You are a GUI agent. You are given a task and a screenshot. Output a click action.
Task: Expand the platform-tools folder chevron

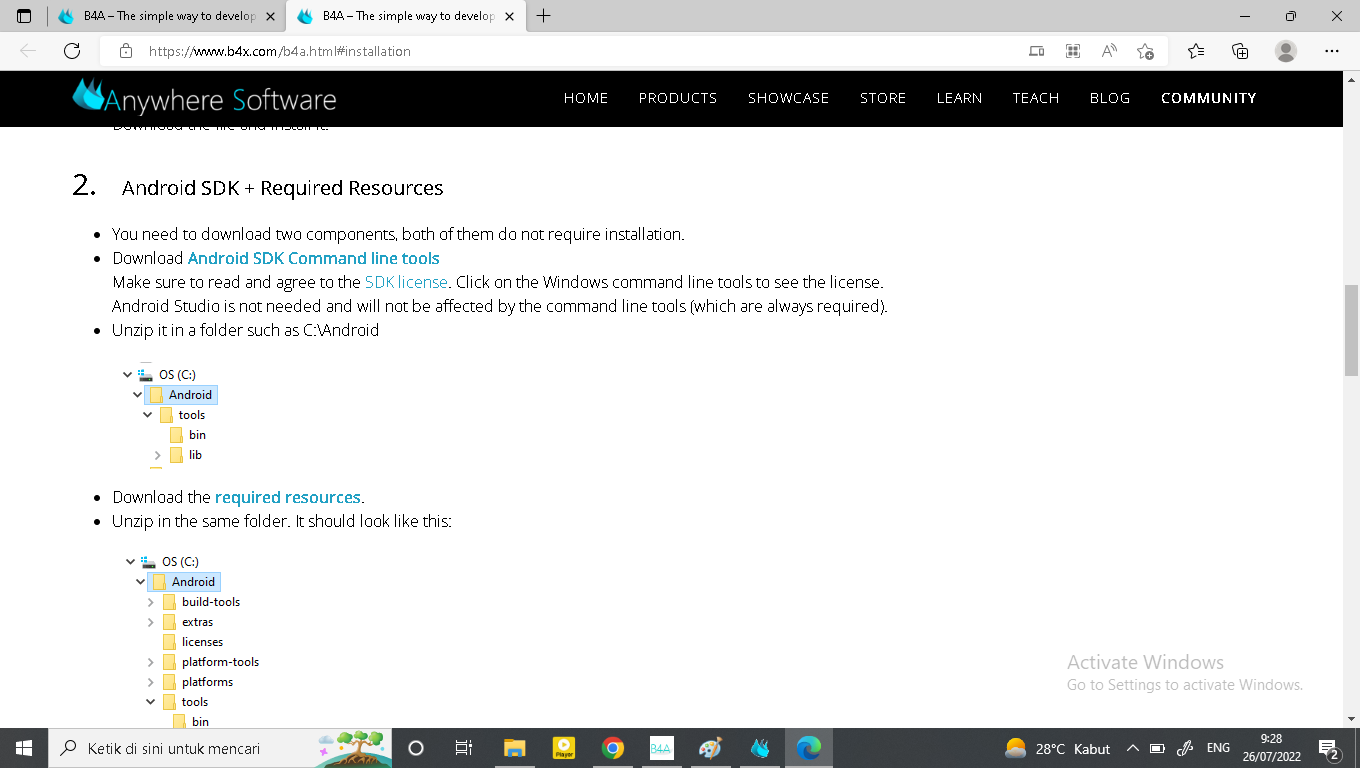point(151,662)
